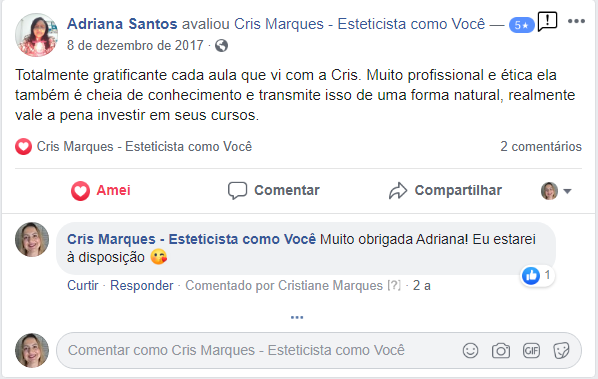Click the blue like reaction badge on comment
The height and width of the screenshot is (379, 598).
[537, 275]
